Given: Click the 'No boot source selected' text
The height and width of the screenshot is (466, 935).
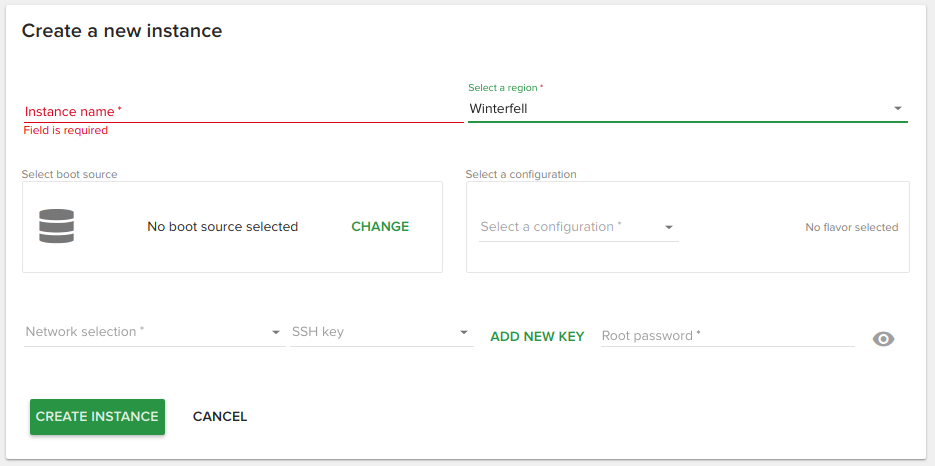Looking at the screenshot, I should pyautogui.click(x=222, y=227).
